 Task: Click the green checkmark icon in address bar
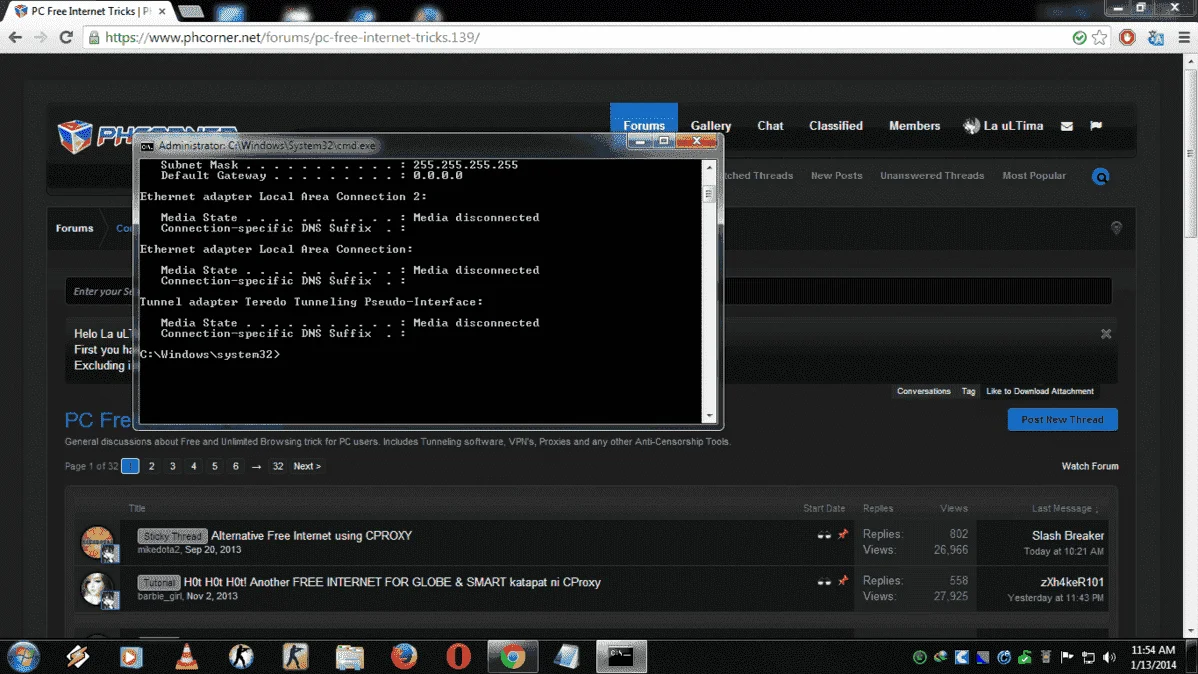pyautogui.click(x=1079, y=37)
